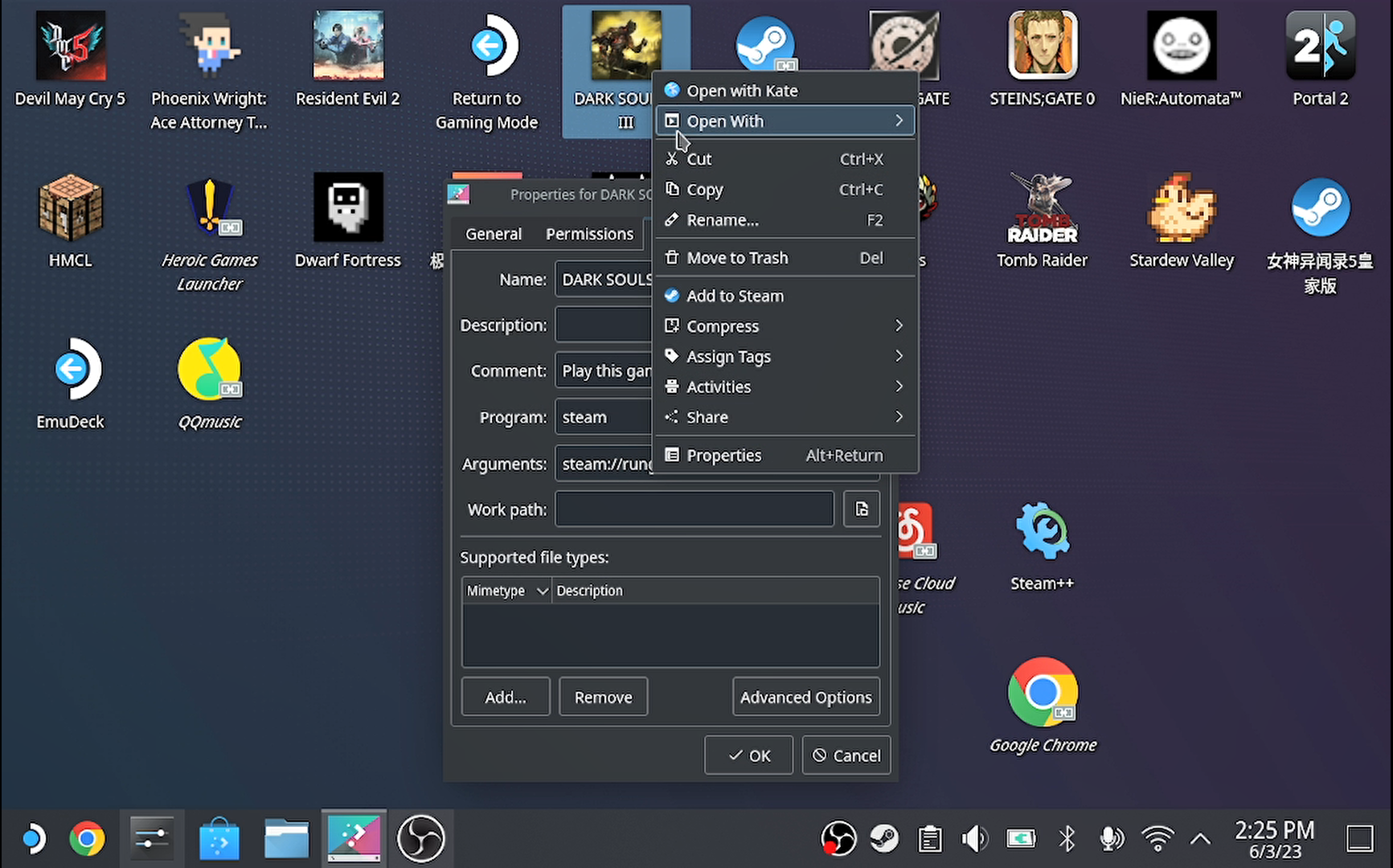
Task: Click the Description column header in file types
Action: (x=715, y=591)
